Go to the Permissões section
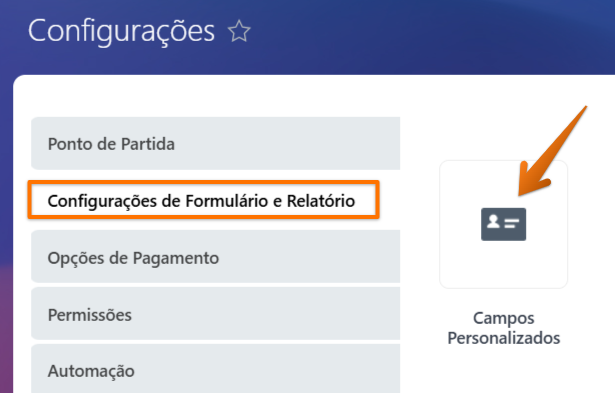Viewport: 615px width, 393px height. tap(215, 314)
